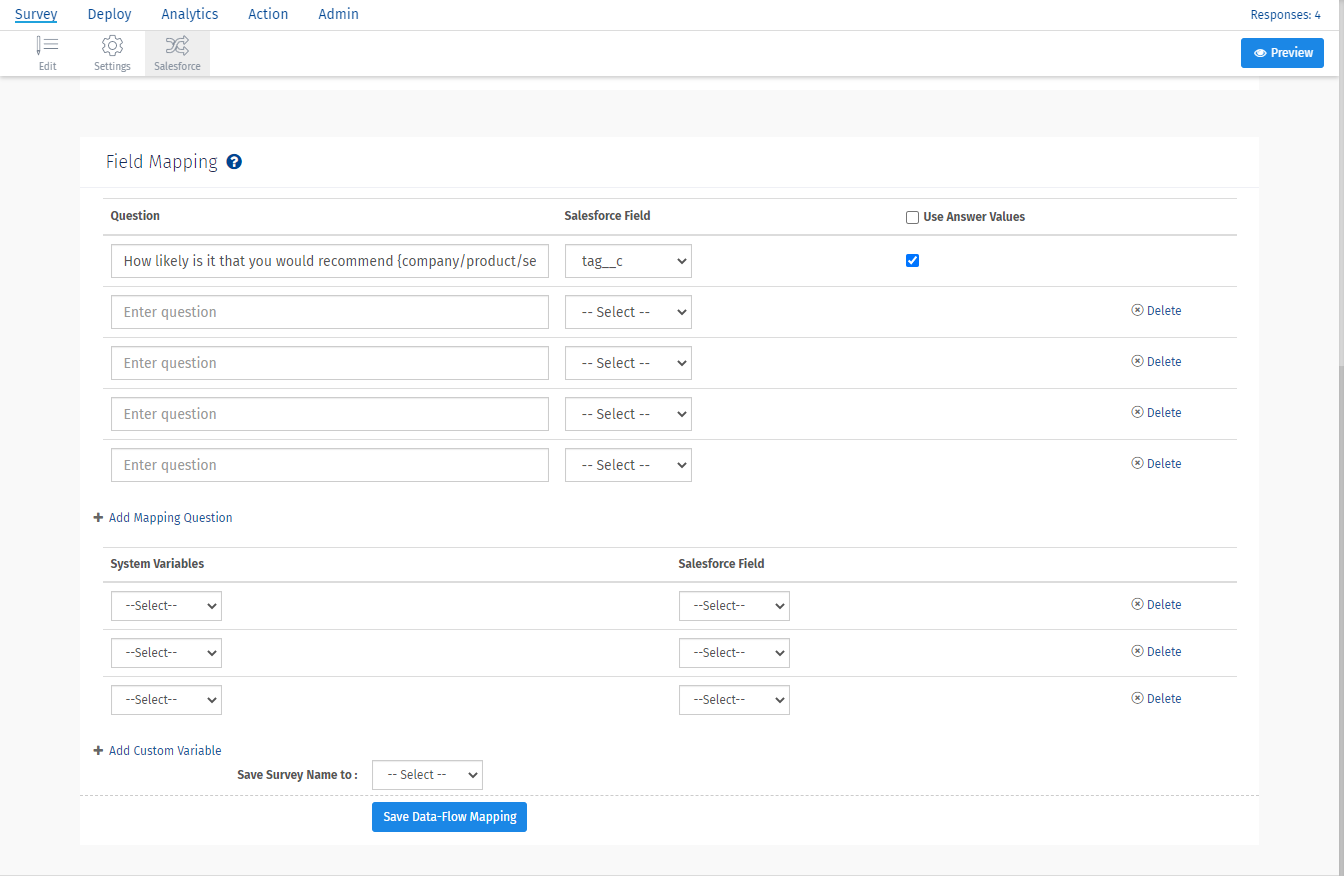Click delete icon on first system variable row
Image resolution: width=1344 pixels, height=876 pixels.
[1137, 604]
